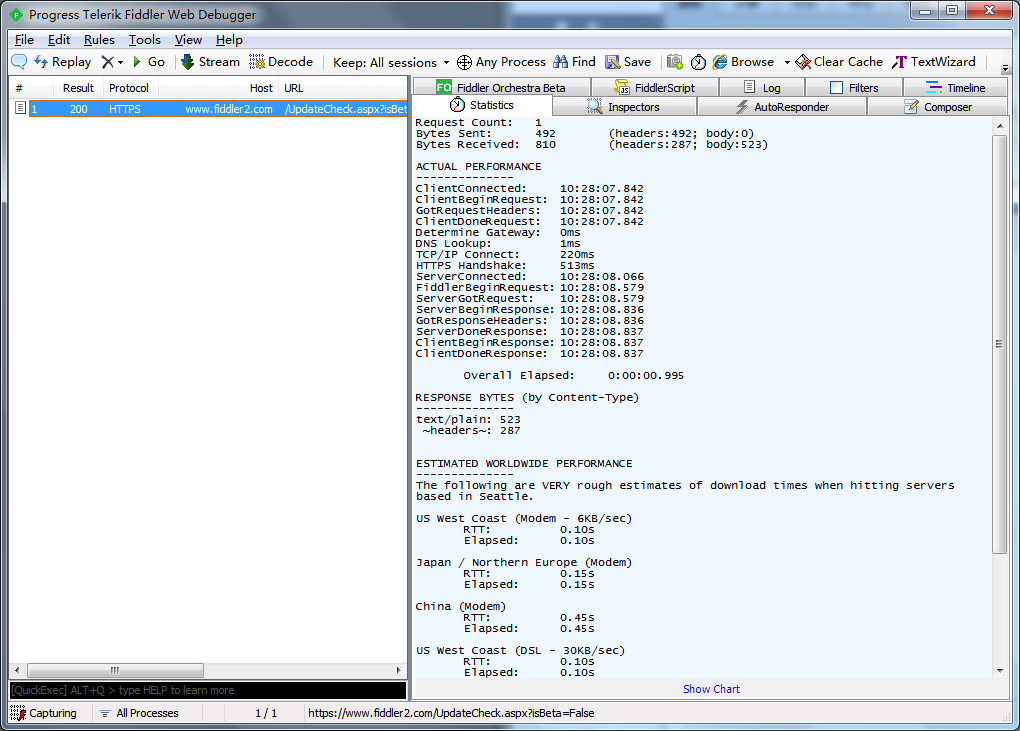Switch to the Timeline tab
Image resolution: width=1020 pixels, height=731 pixels.
[x=956, y=87]
